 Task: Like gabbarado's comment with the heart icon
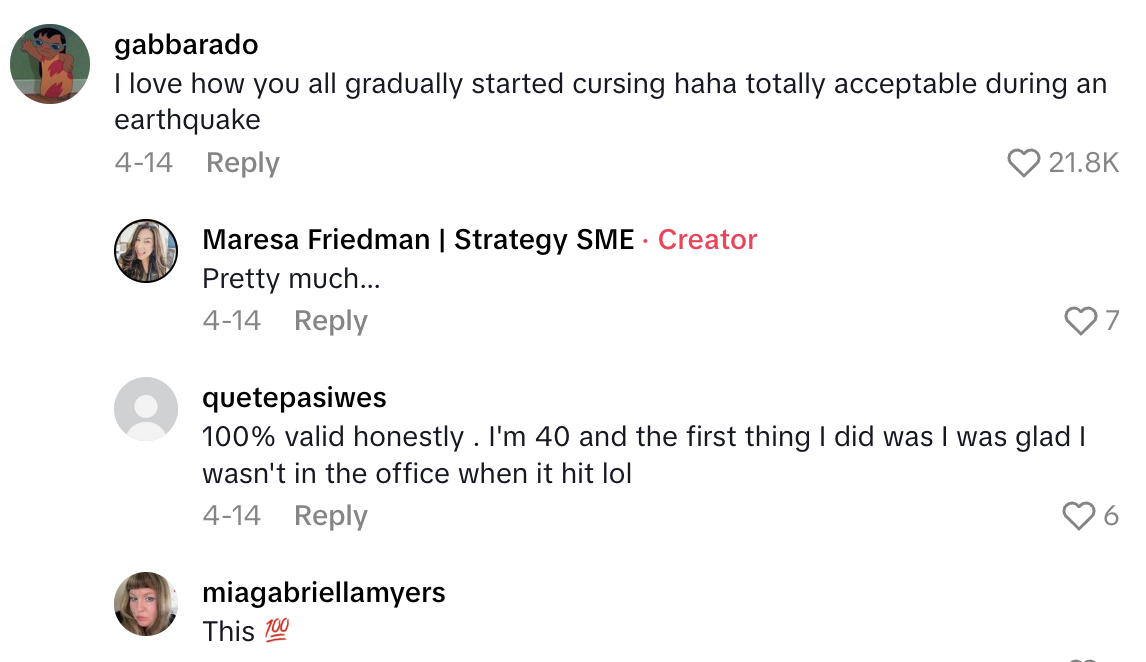pyautogui.click(x=1023, y=163)
